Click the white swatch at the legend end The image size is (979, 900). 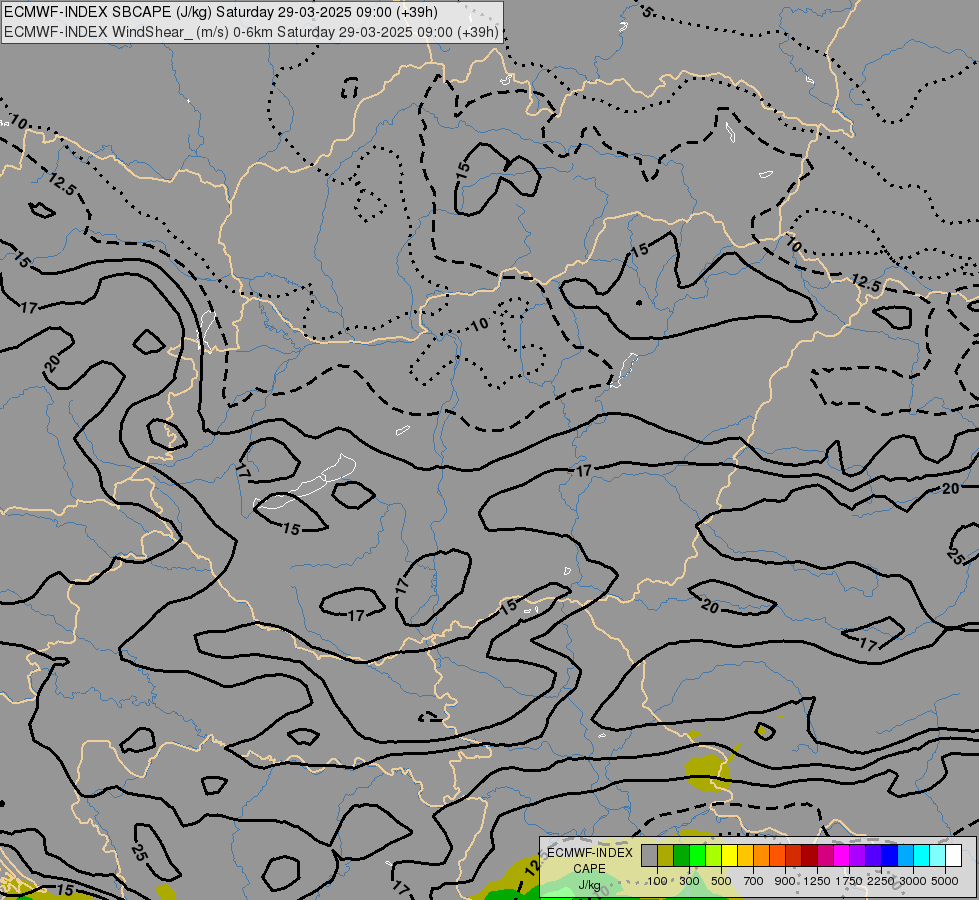(953, 856)
